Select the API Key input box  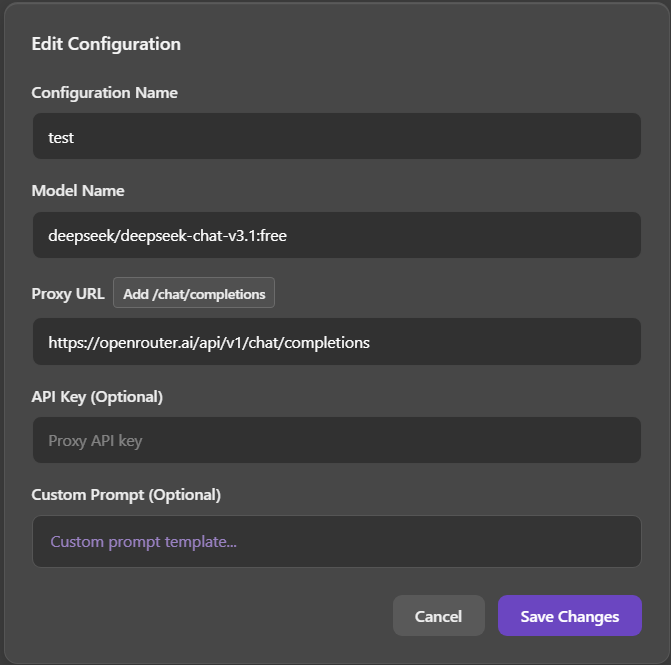click(x=336, y=440)
